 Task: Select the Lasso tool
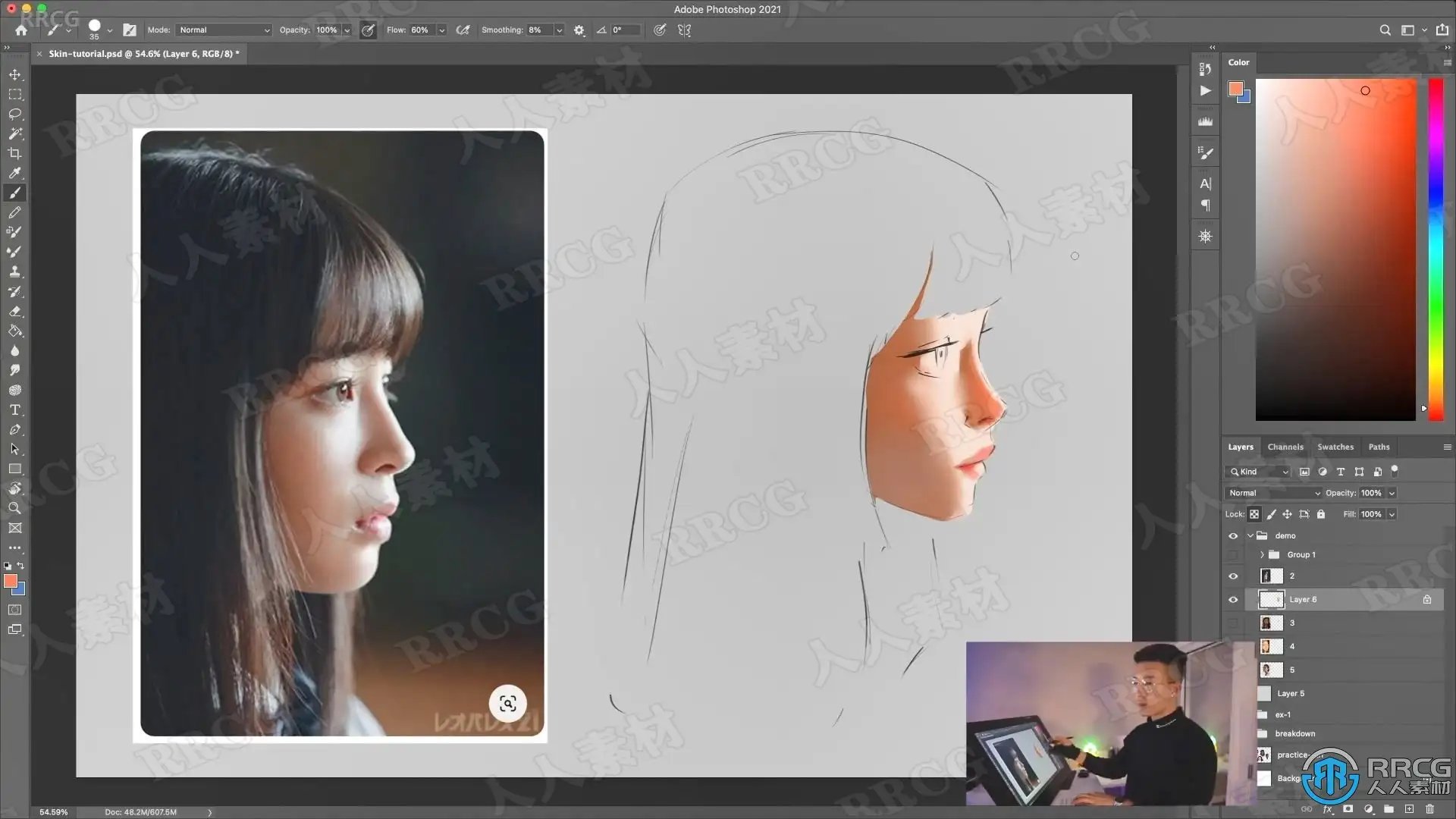14,114
